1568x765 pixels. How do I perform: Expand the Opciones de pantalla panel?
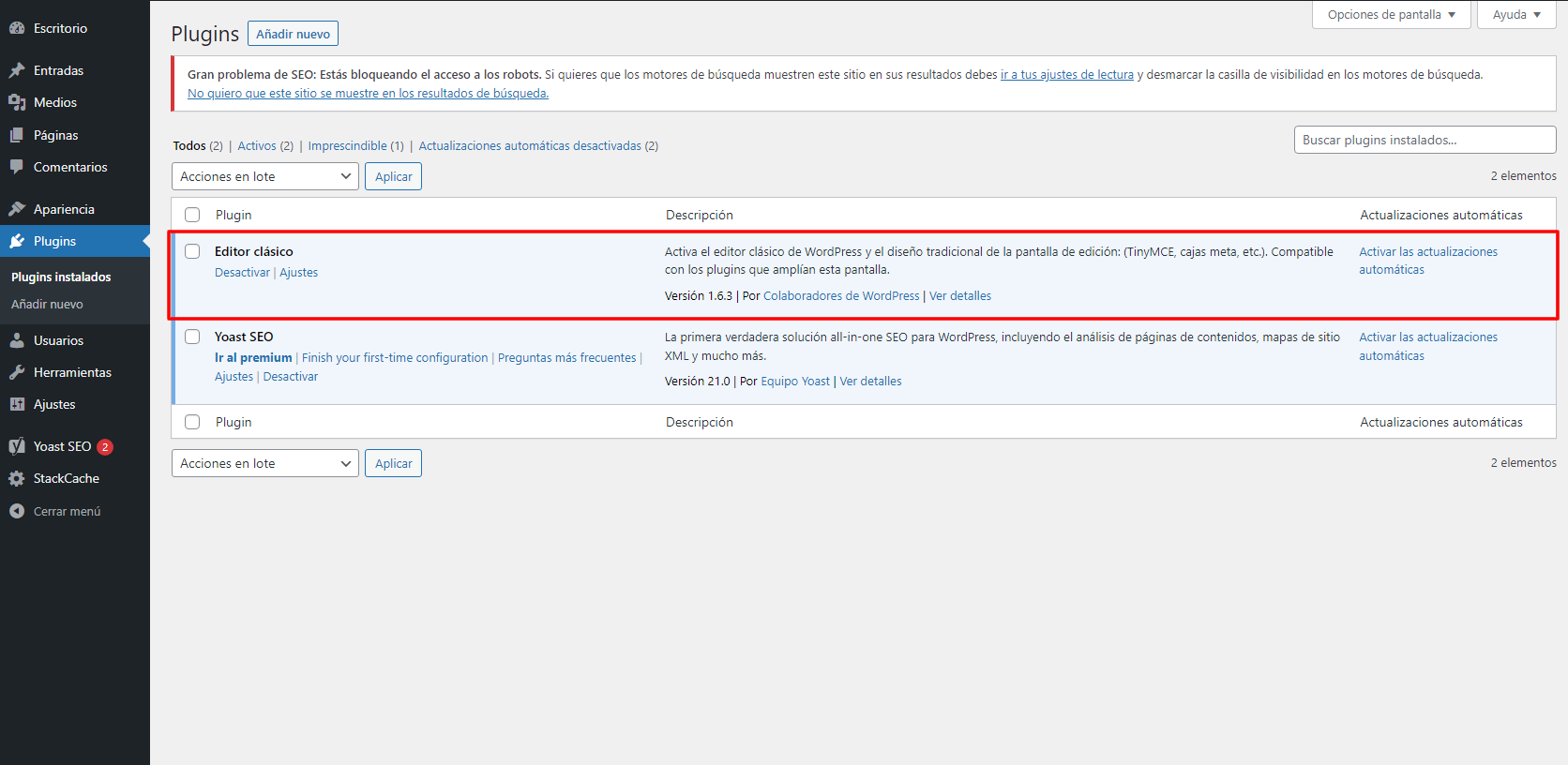point(1392,15)
